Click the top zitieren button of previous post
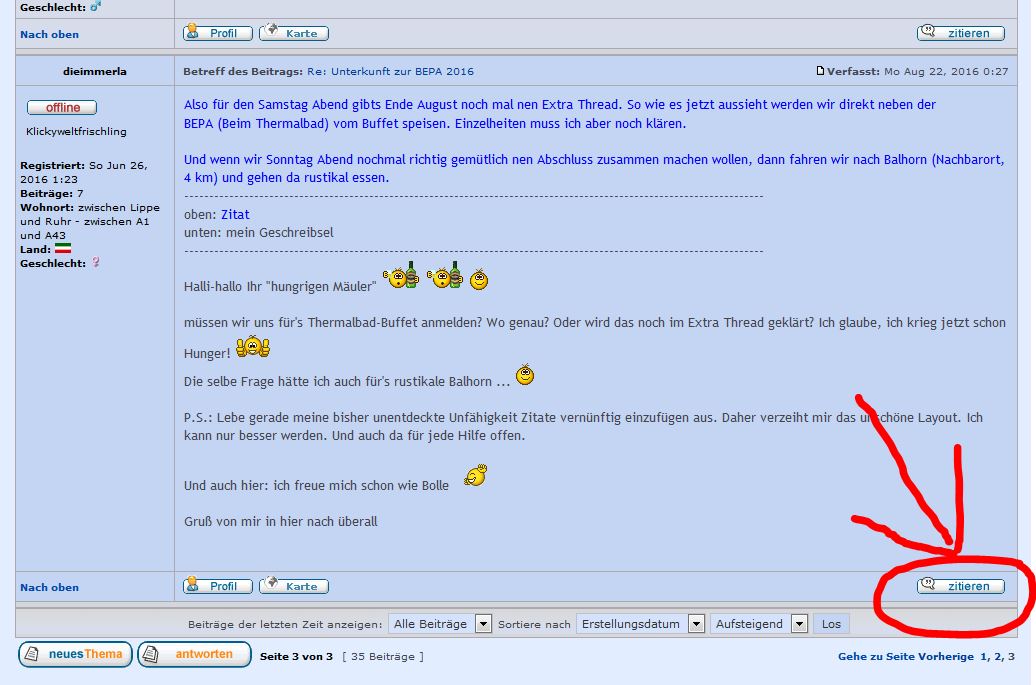The width and height of the screenshot is (1036, 685). click(x=960, y=33)
